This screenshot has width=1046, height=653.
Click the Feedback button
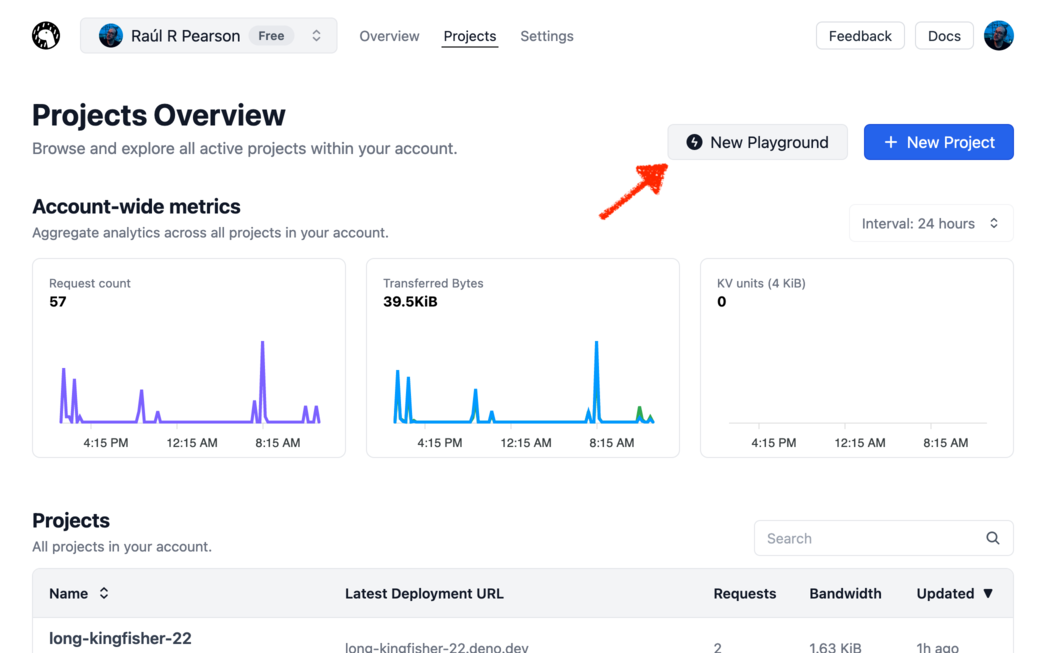[x=859, y=36]
